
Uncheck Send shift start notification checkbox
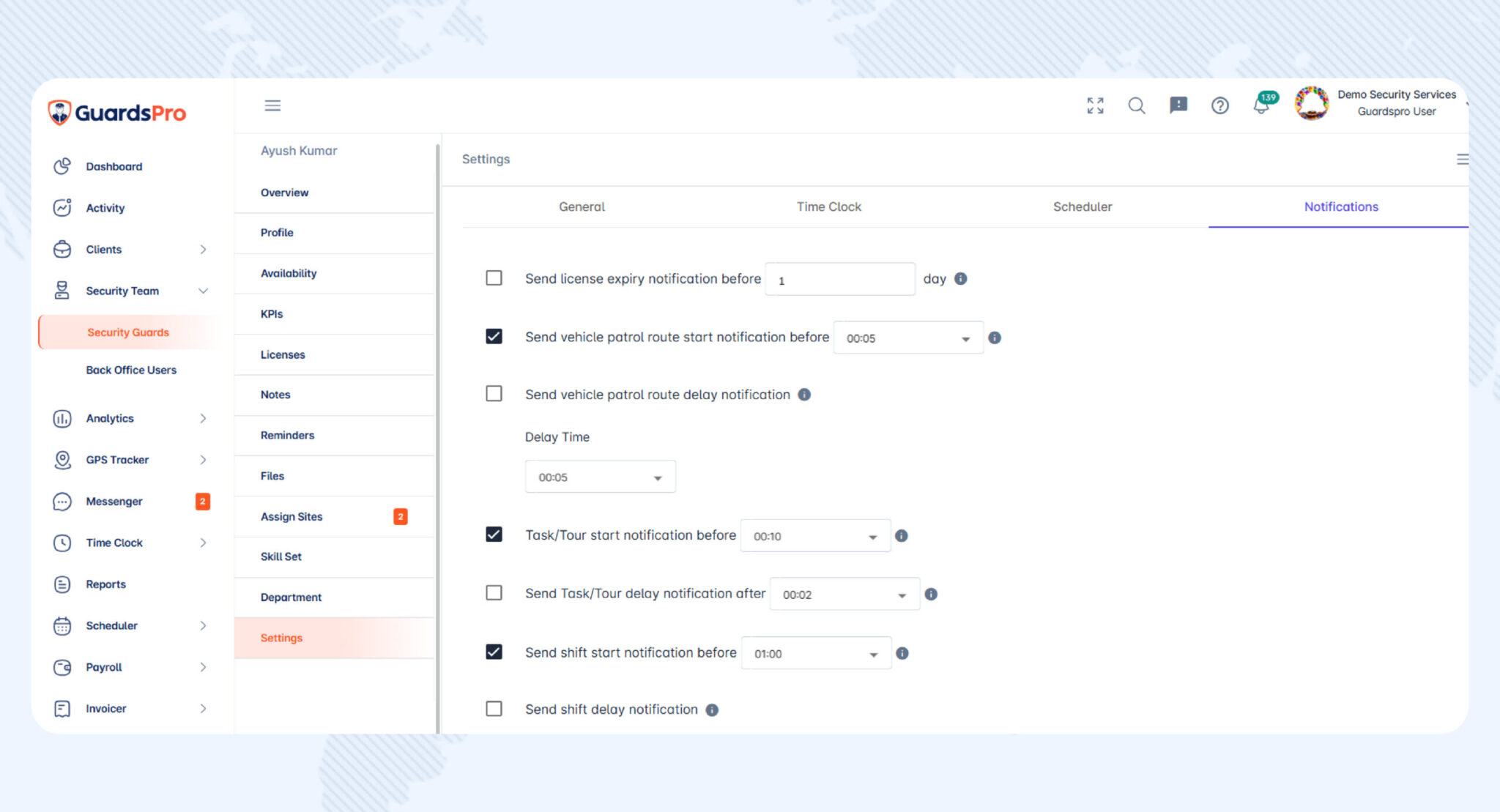[494, 652]
